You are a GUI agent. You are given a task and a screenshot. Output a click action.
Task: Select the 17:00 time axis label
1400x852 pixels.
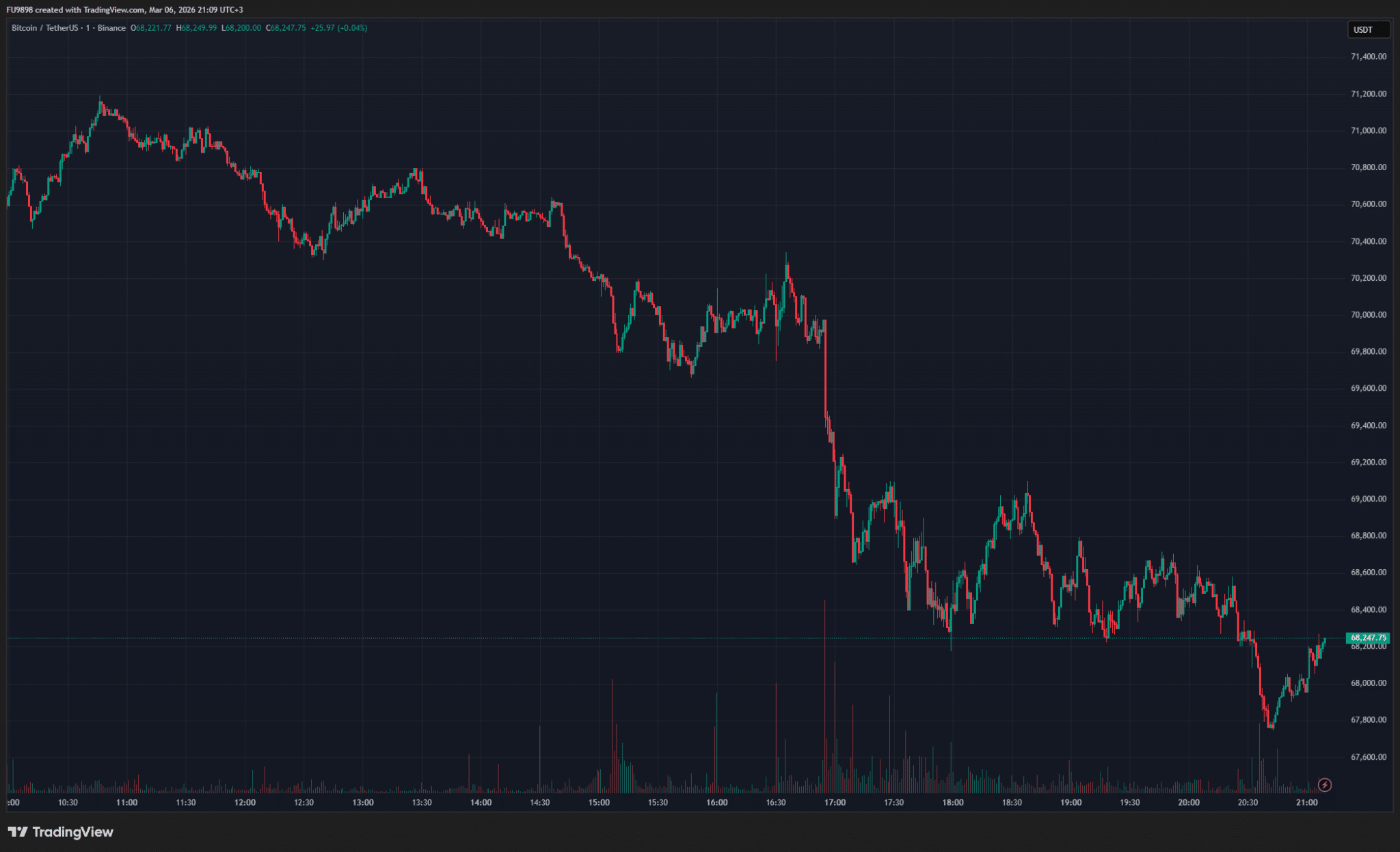pyautogui.click(x=835, y=802)
